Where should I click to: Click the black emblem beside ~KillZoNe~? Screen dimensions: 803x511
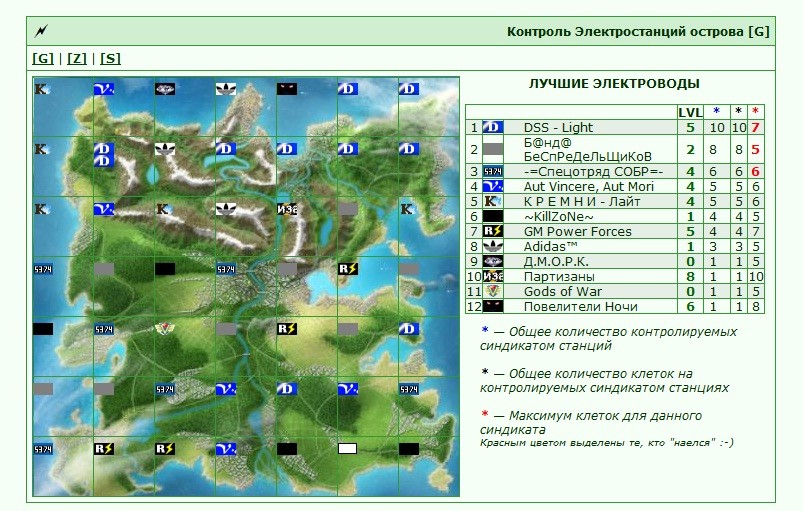coord(493,216)
